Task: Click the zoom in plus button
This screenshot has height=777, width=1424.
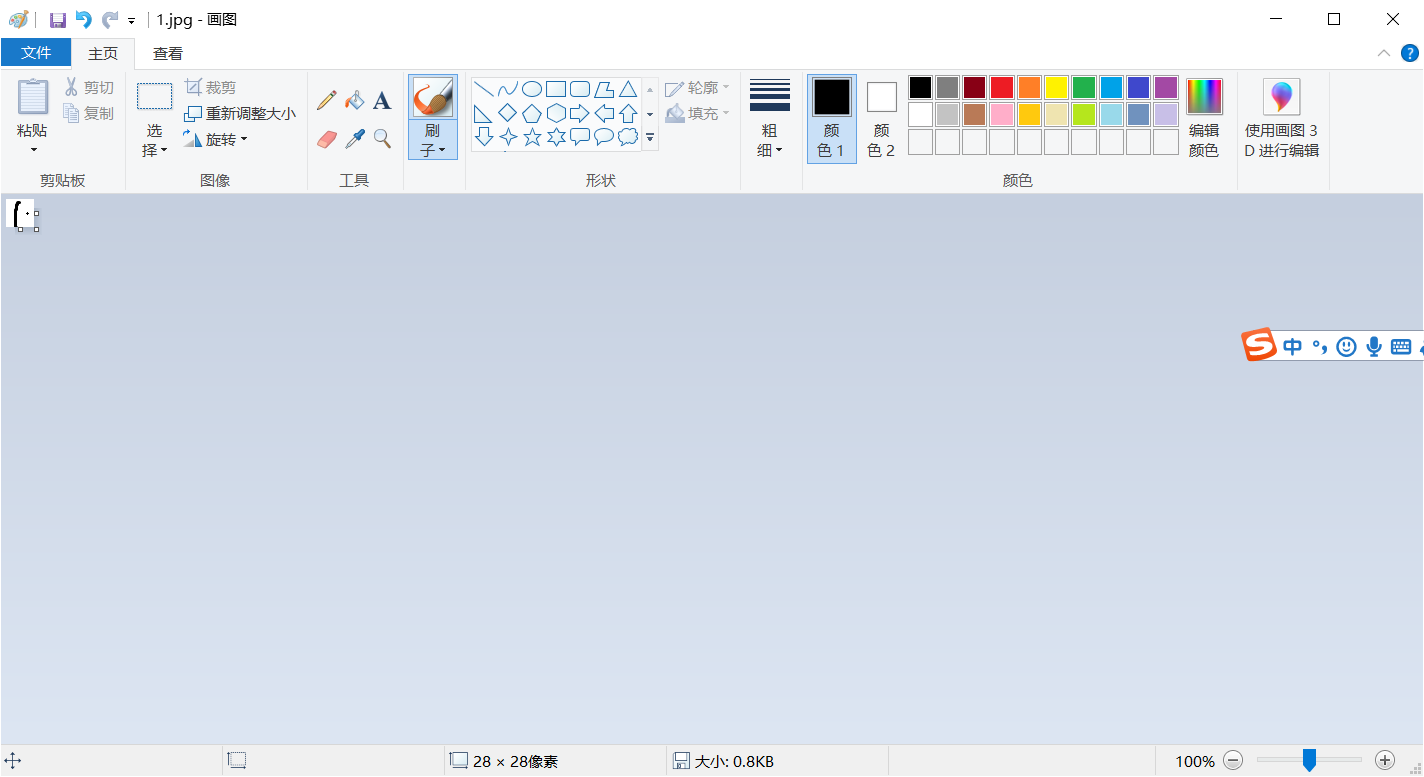Action: tap(1385, 761)
